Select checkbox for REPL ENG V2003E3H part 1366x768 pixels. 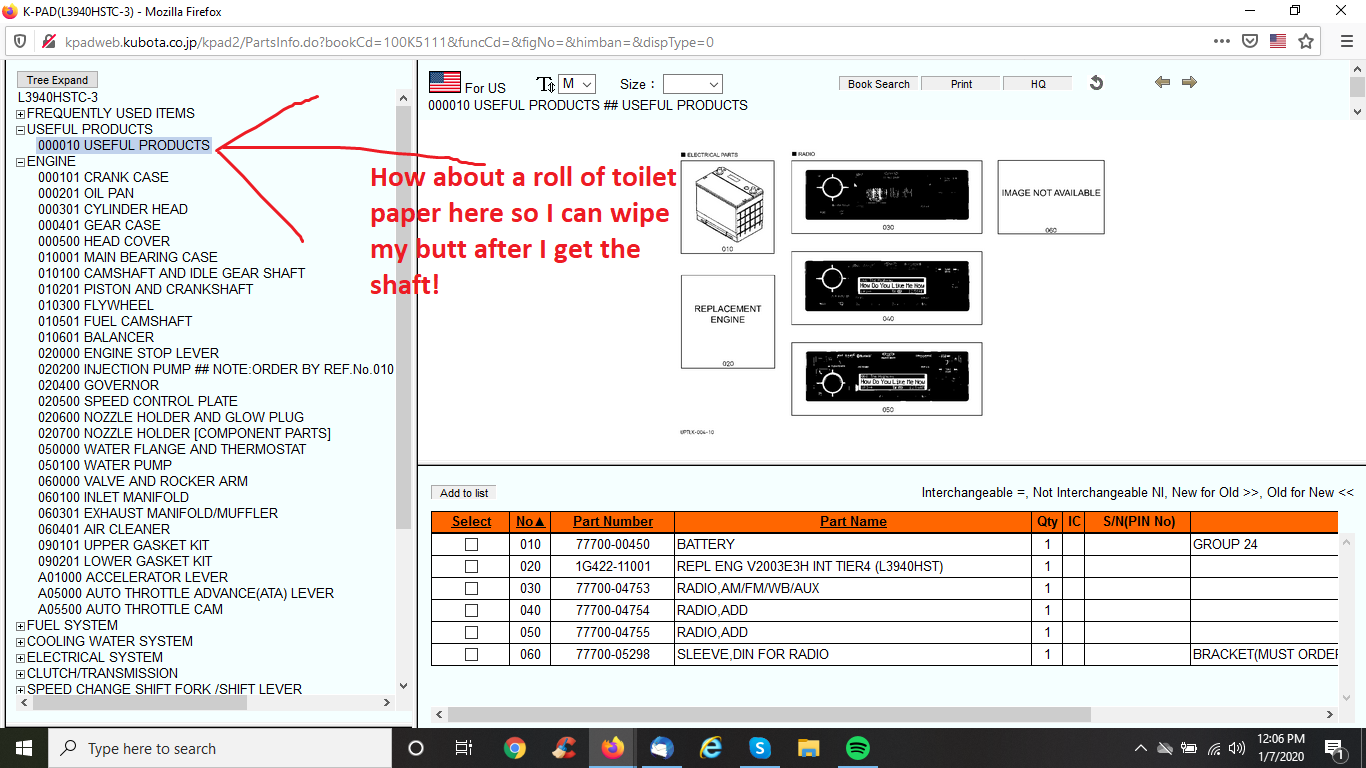point(471,567)
